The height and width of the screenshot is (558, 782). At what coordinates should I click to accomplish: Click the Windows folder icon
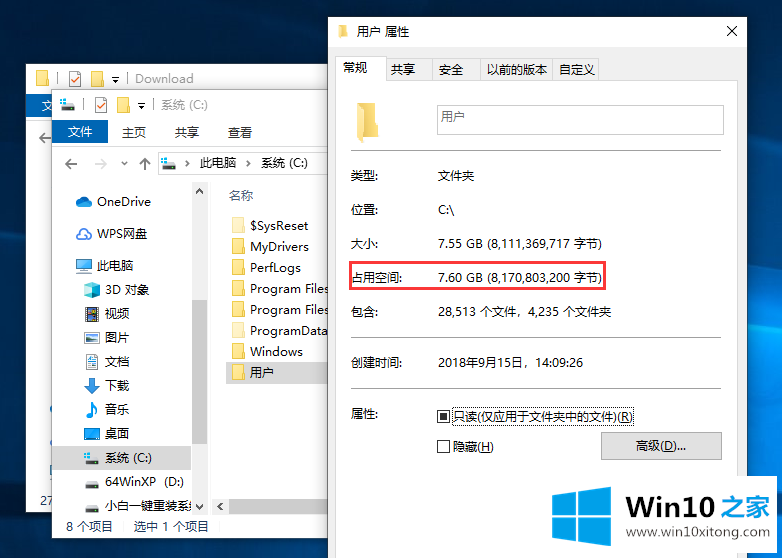click(238, 351)
